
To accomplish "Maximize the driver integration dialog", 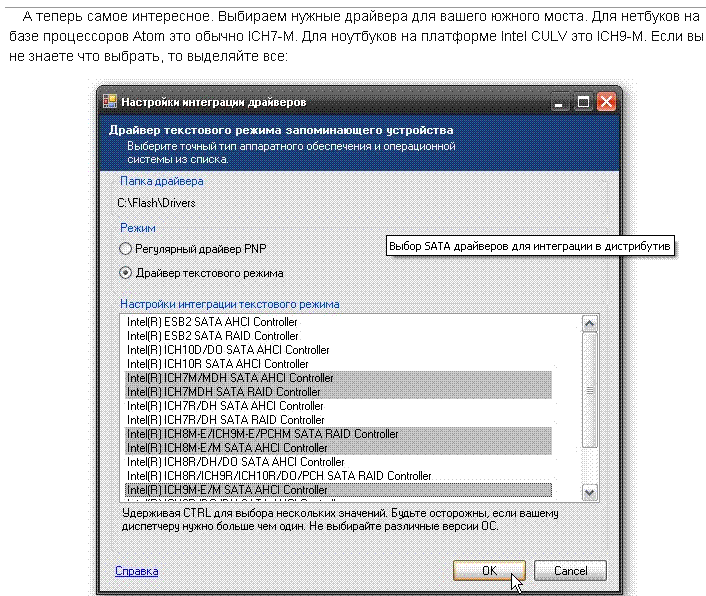I will 583,102.
